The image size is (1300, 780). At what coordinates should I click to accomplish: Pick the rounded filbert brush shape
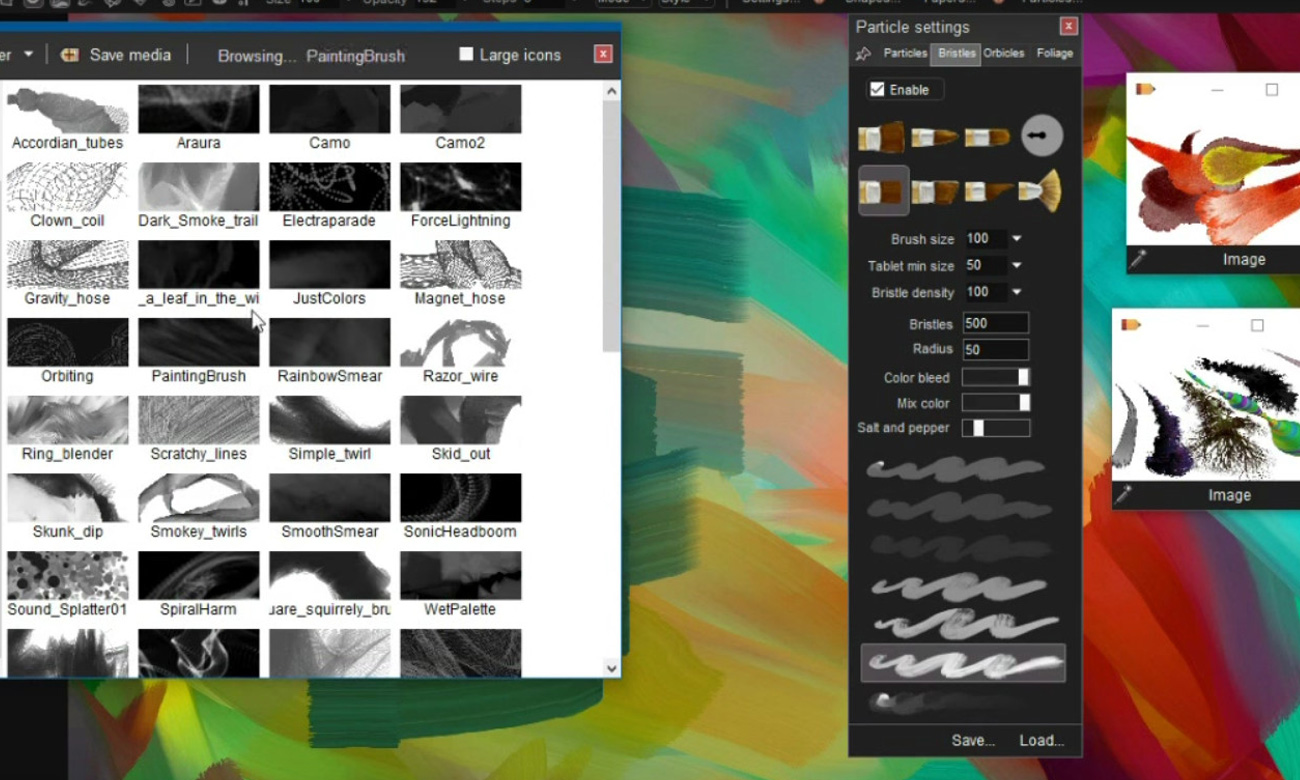click(x=987, y=137)
